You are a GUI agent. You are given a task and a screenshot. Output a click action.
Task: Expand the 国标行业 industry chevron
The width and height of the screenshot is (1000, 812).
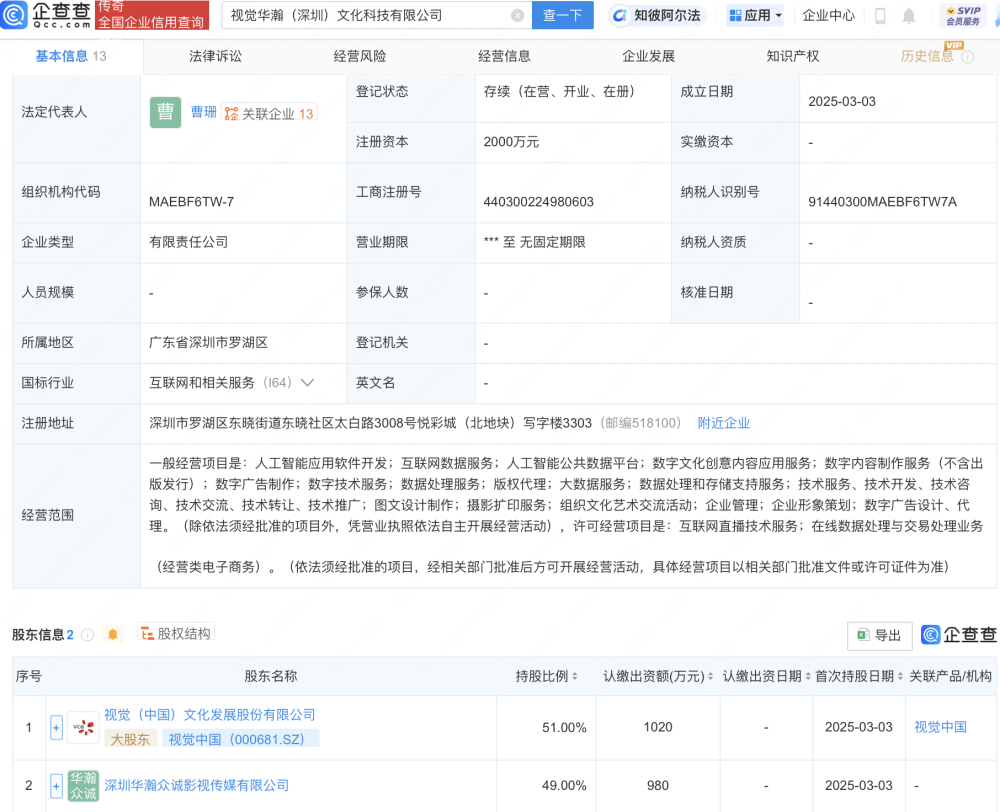coord(307,383)
